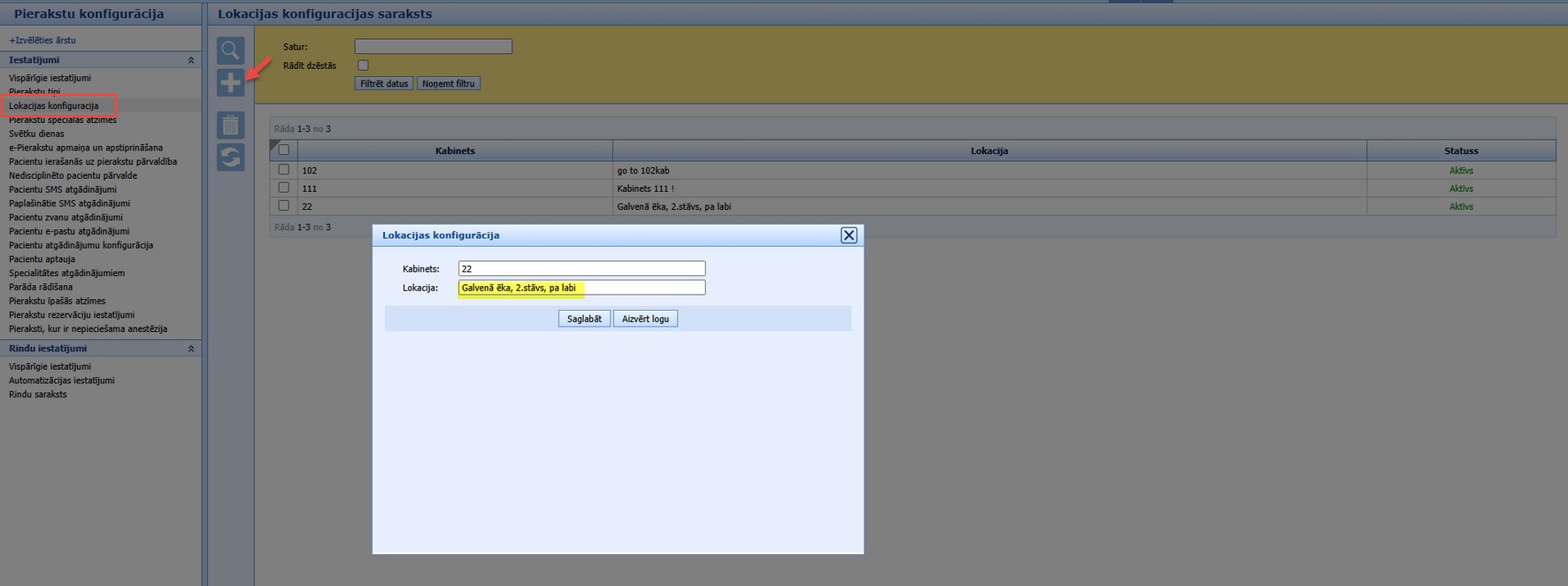The image size is (1568, 586).
Task: Click the refresh arrows icon
Action: (230, 158)
